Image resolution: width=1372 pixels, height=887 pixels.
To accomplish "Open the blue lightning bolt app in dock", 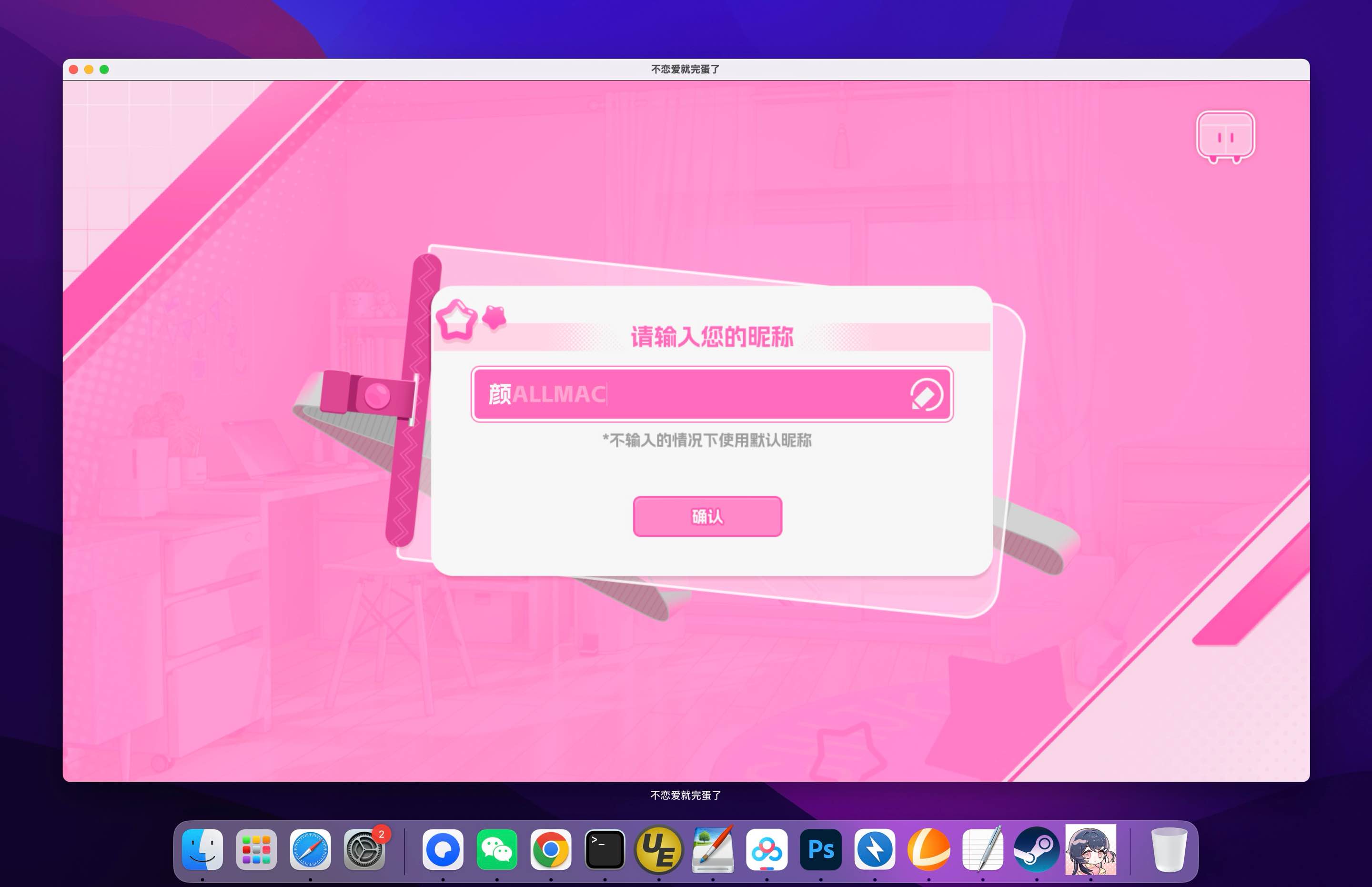I will click(x=874, y=849).
